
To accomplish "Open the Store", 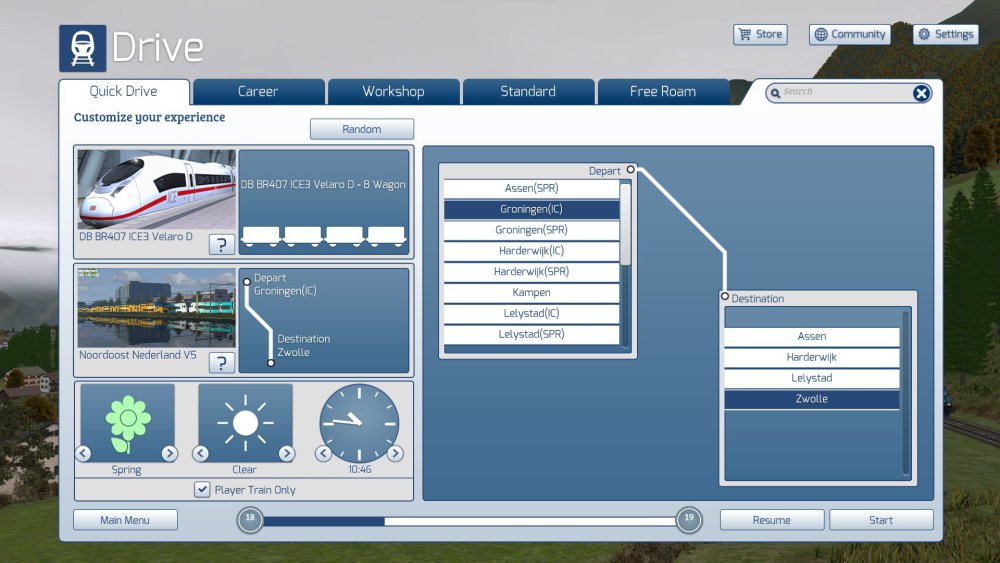I will 760,34.
